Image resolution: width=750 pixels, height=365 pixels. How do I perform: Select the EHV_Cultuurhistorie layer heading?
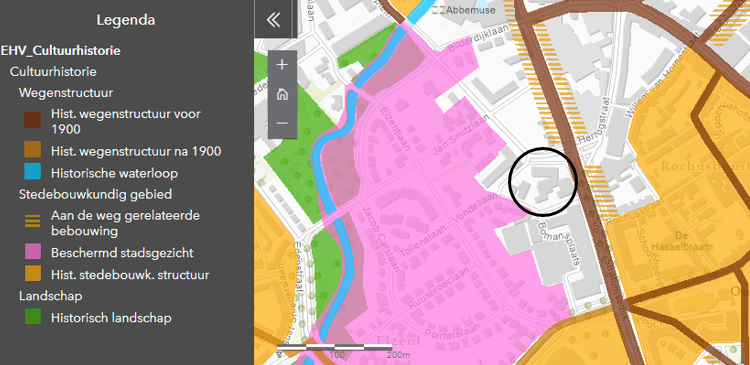tap(60, 51)
